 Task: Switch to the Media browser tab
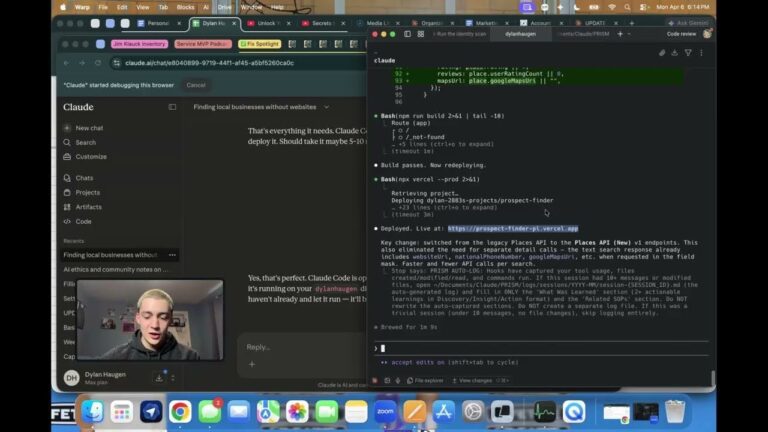tap(378, 23)
